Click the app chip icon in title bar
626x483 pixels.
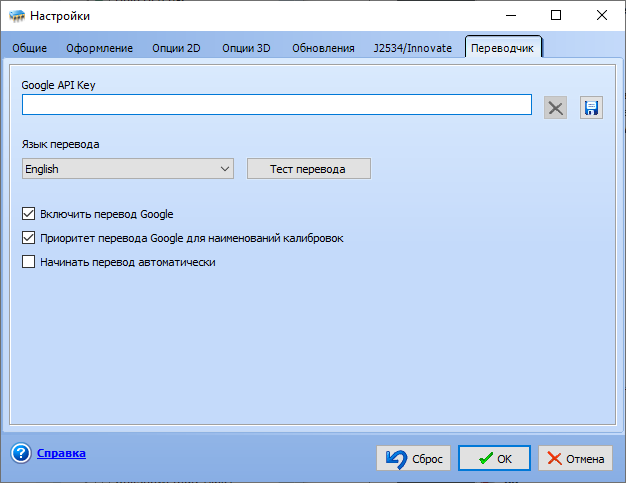click(x=17, y=16)
